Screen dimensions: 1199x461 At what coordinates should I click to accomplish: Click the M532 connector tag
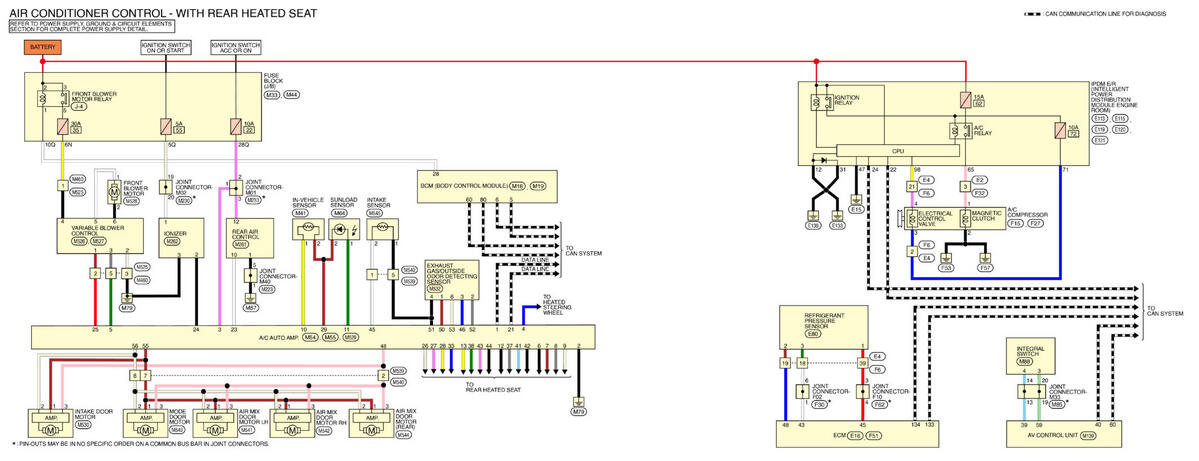(435, 289)
